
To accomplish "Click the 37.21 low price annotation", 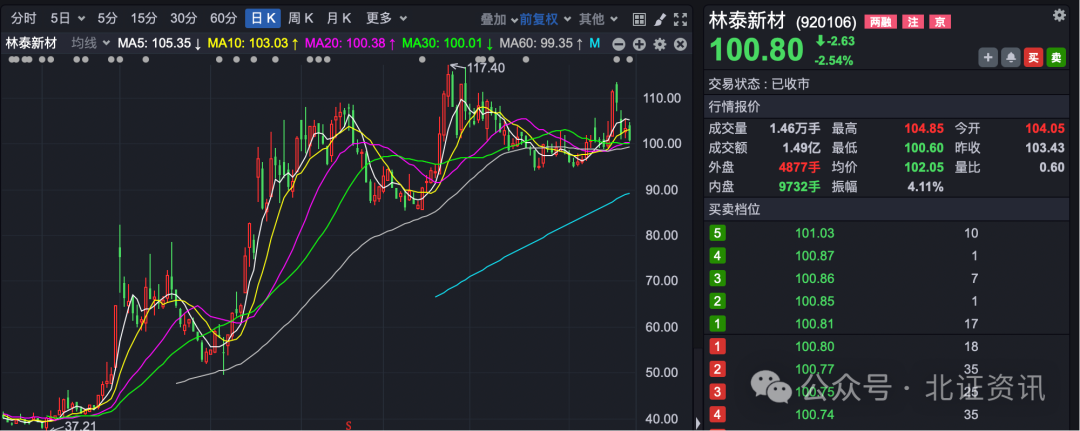I will [x=82, y=428].
